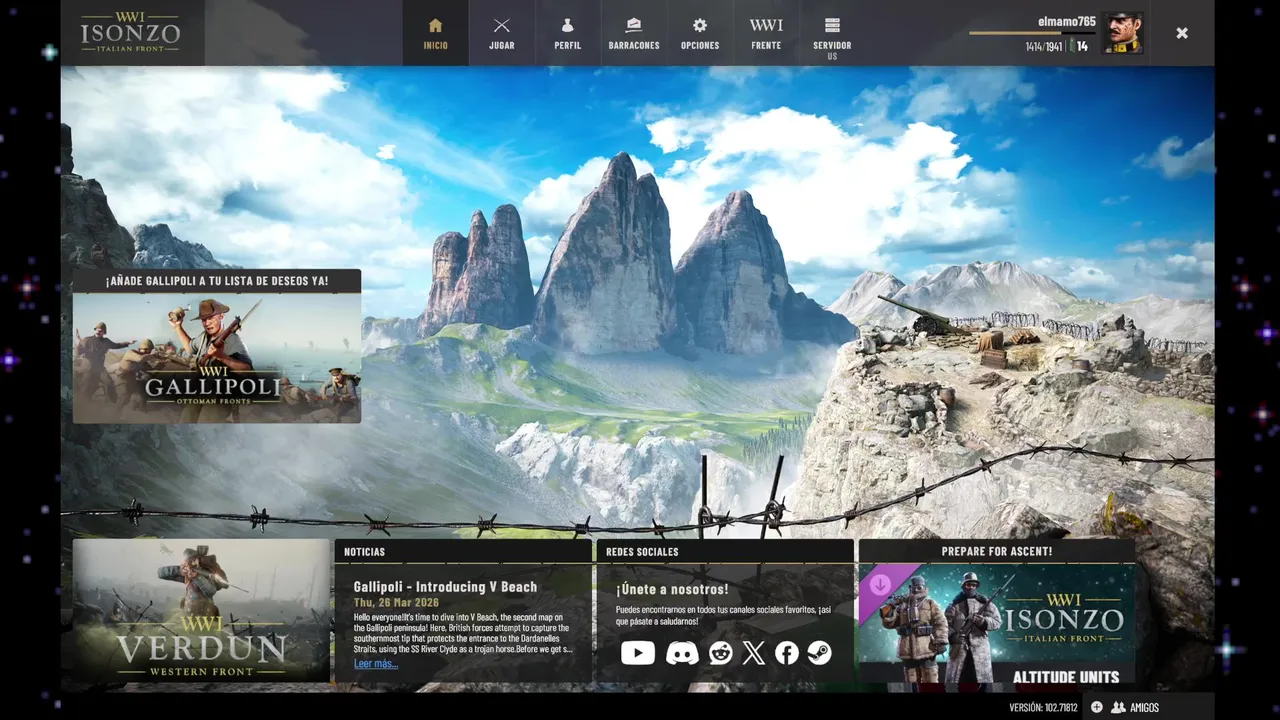Viewport: 1280px width, 720px height.
Task: Close the game menu with the X
Action: coord(1182,33)
